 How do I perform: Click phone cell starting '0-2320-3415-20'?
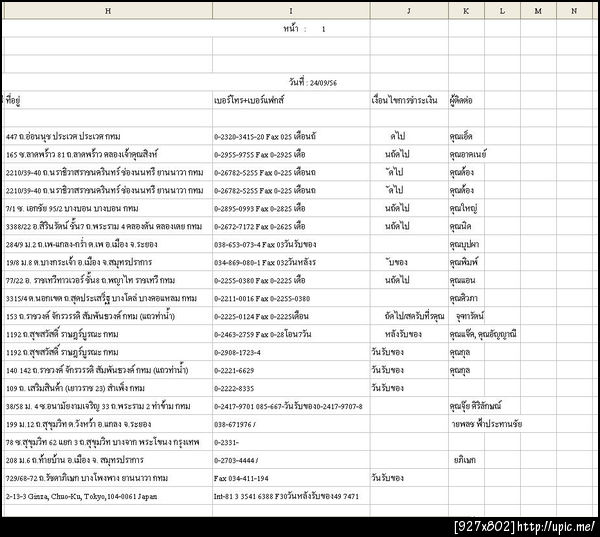pos(291,136)
